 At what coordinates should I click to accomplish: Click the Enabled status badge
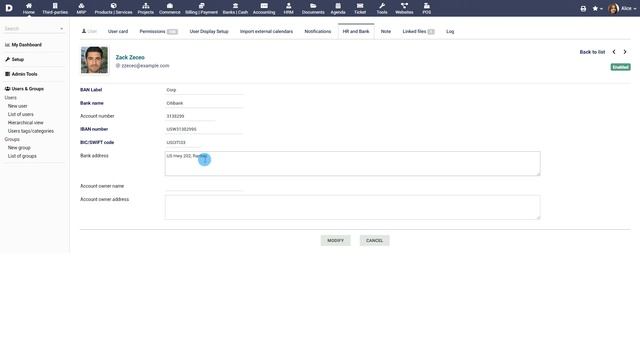pos(620,67)
